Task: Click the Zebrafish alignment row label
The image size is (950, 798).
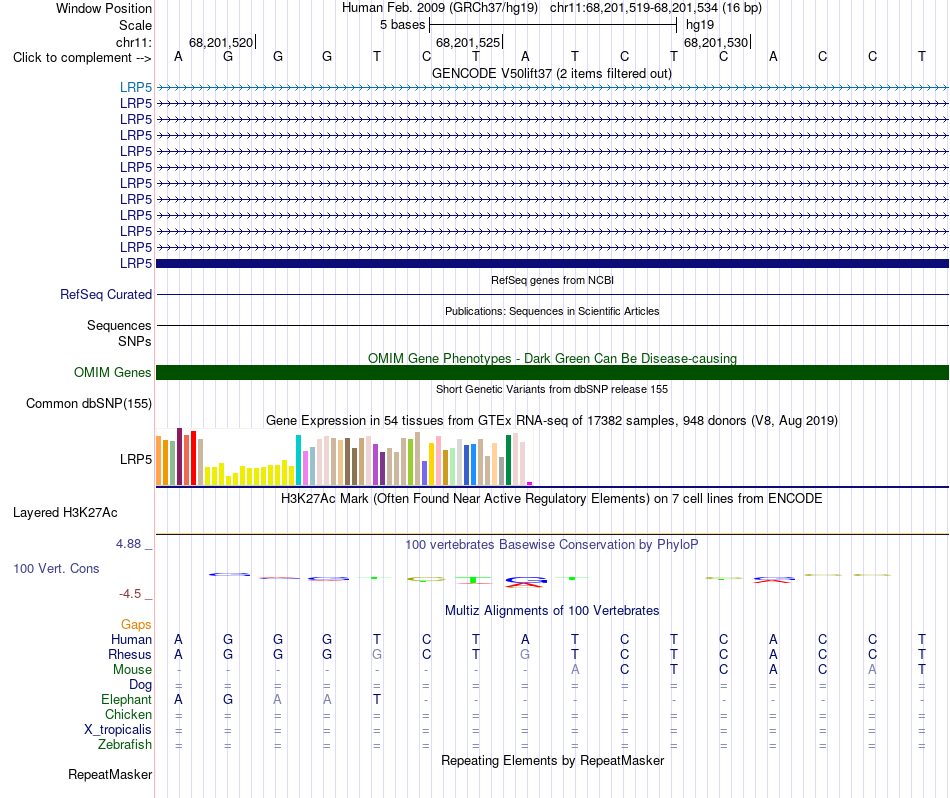Action: [x=125, y=744]
